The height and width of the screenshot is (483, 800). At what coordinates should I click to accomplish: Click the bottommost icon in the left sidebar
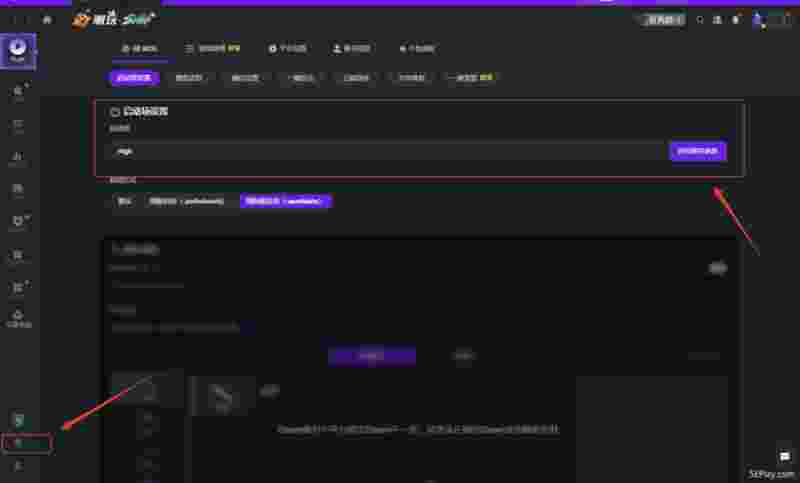click(x=18, y=465)
